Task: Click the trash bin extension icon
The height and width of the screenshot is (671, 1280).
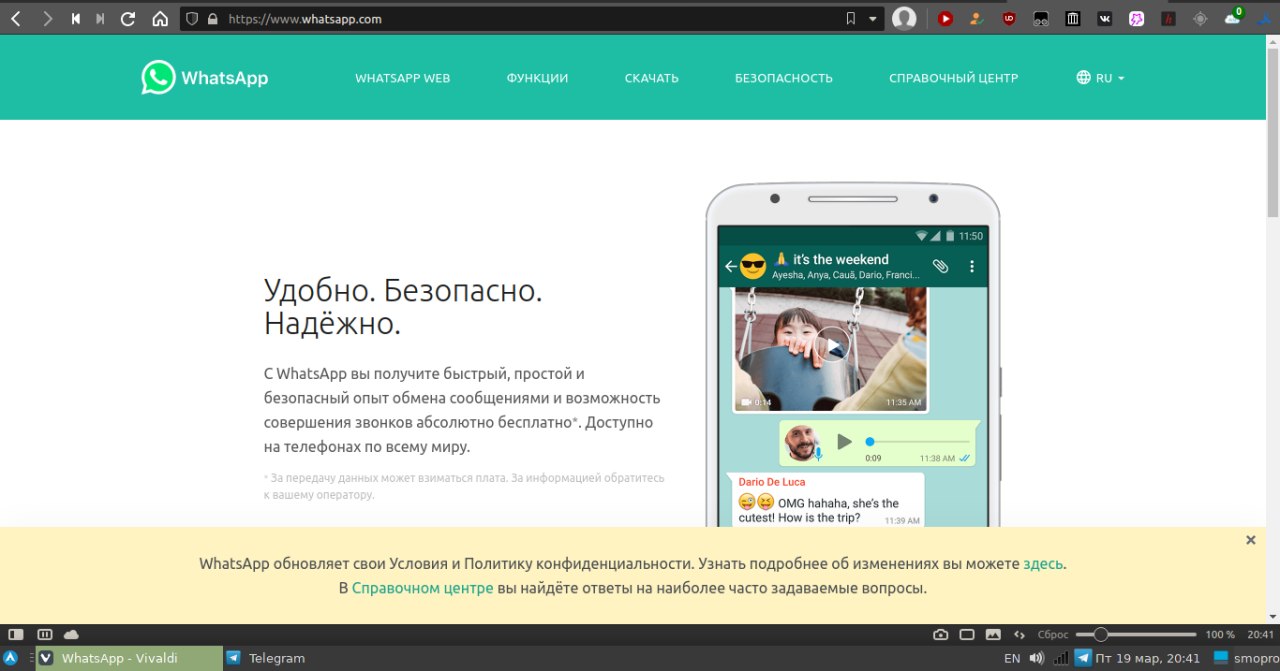Action: 1073,18
